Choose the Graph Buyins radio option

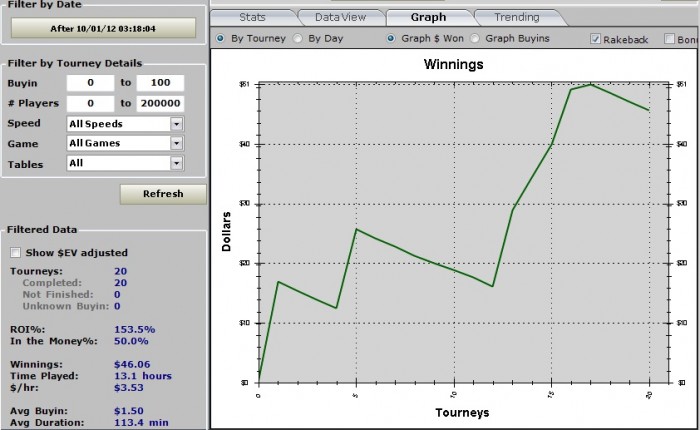[x=475, y=38]
